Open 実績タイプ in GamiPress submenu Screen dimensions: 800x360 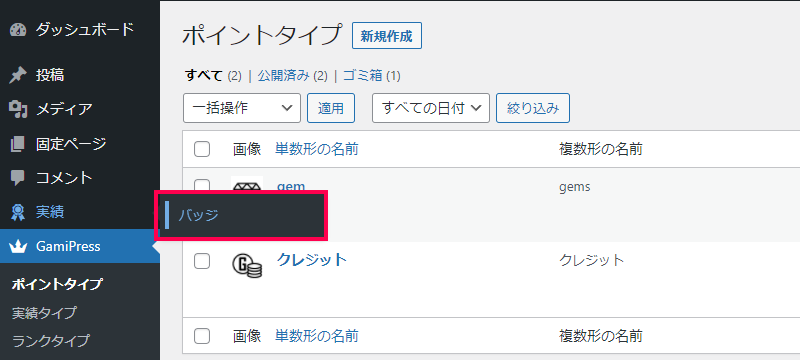click(x=44, y=312)
